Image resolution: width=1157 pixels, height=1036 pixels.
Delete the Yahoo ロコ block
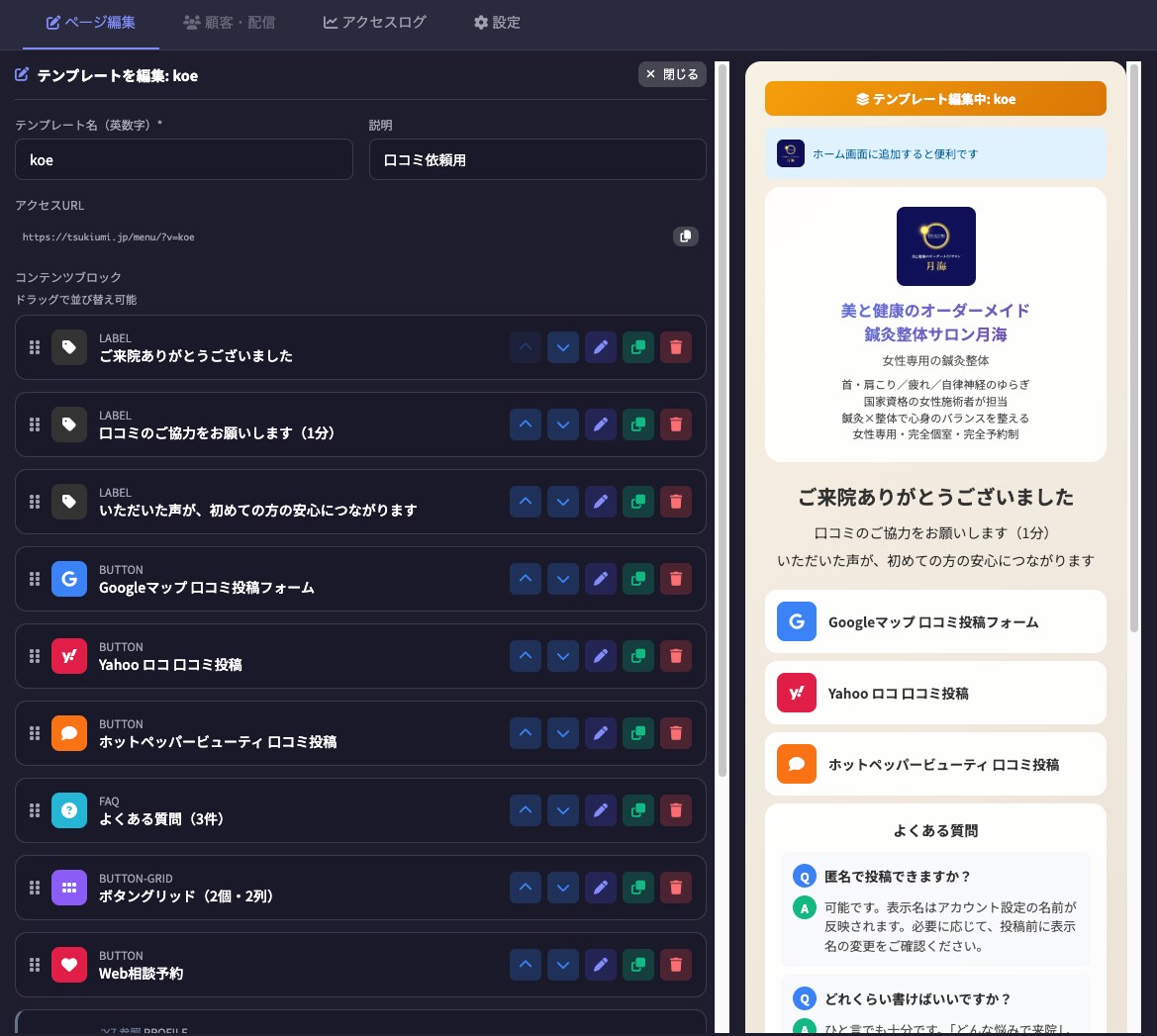click(x=676, y=656)
